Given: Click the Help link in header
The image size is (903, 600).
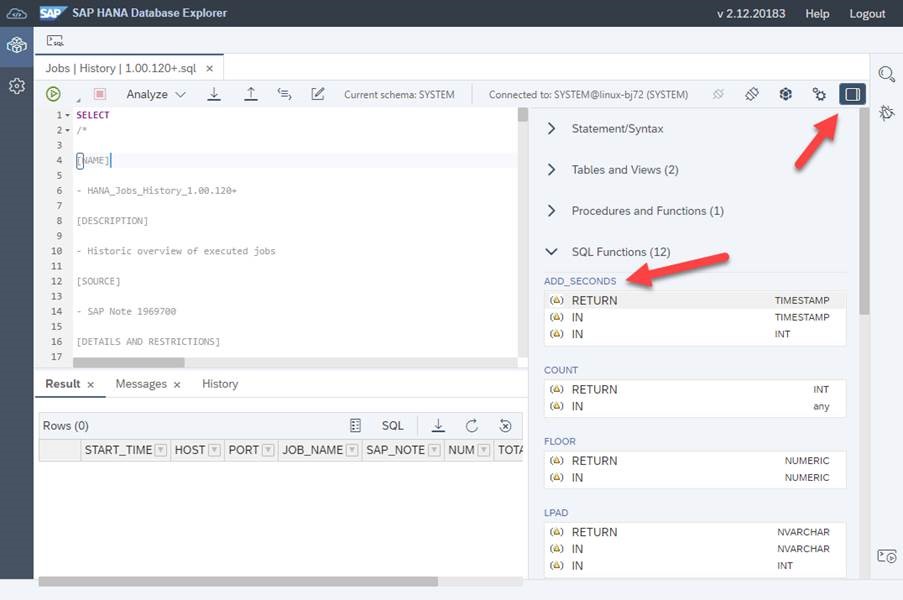Looking at the screenshot, I should pos(817,14).
